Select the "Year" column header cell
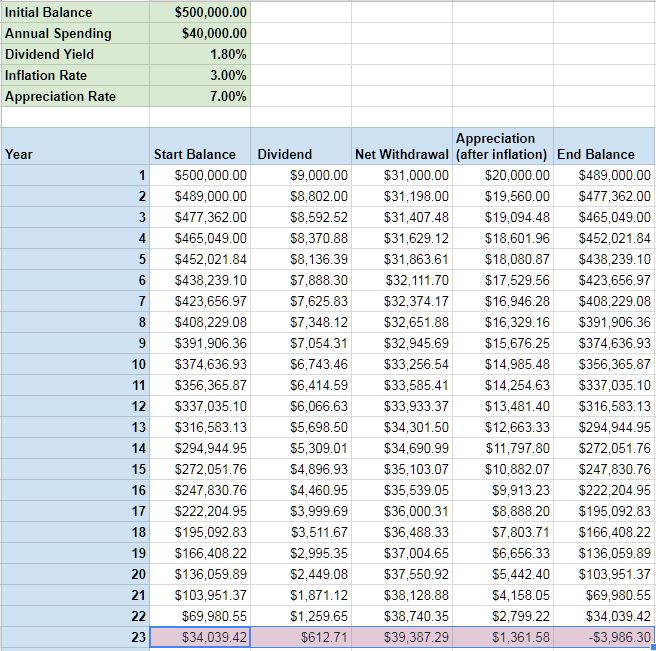656x651 pixels. [75, 154]
